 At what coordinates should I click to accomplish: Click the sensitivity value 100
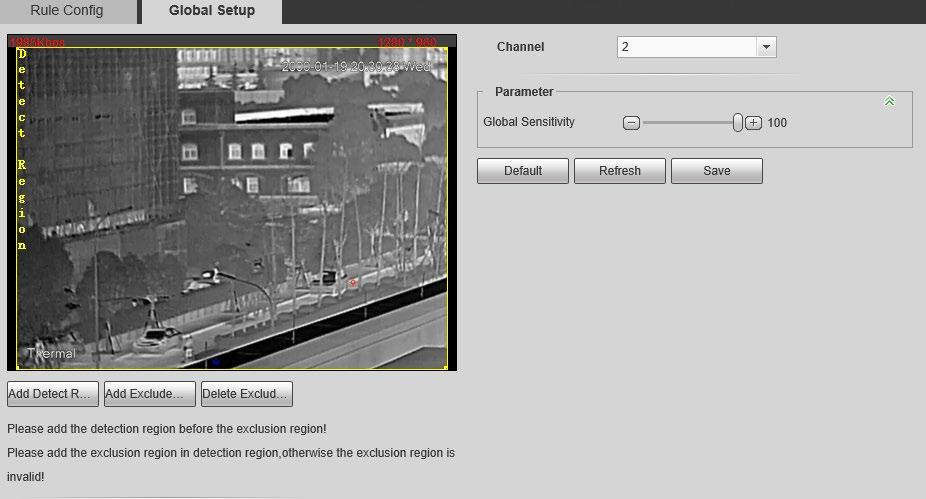[x=777, y=123]
